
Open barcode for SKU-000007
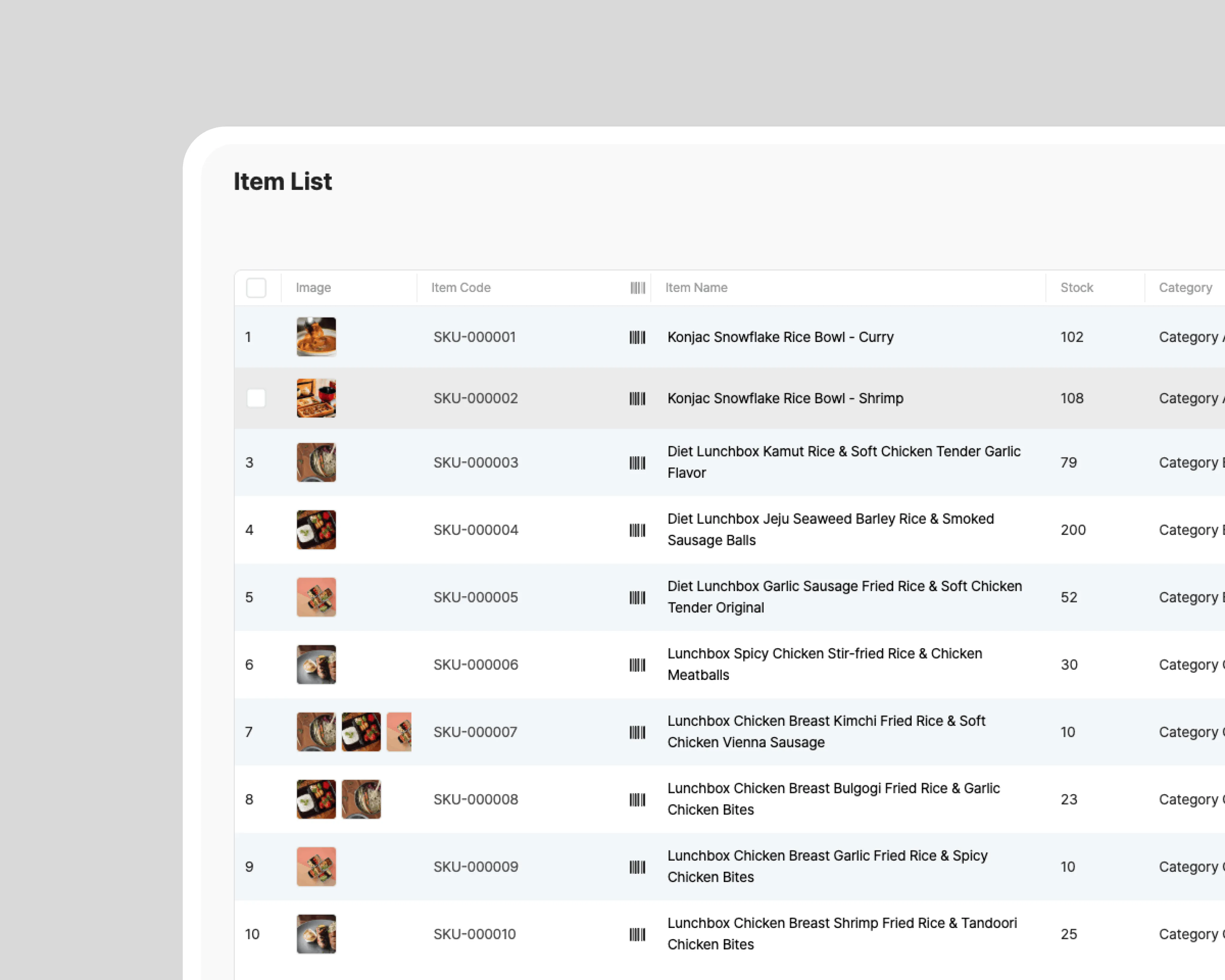[638, 732]
